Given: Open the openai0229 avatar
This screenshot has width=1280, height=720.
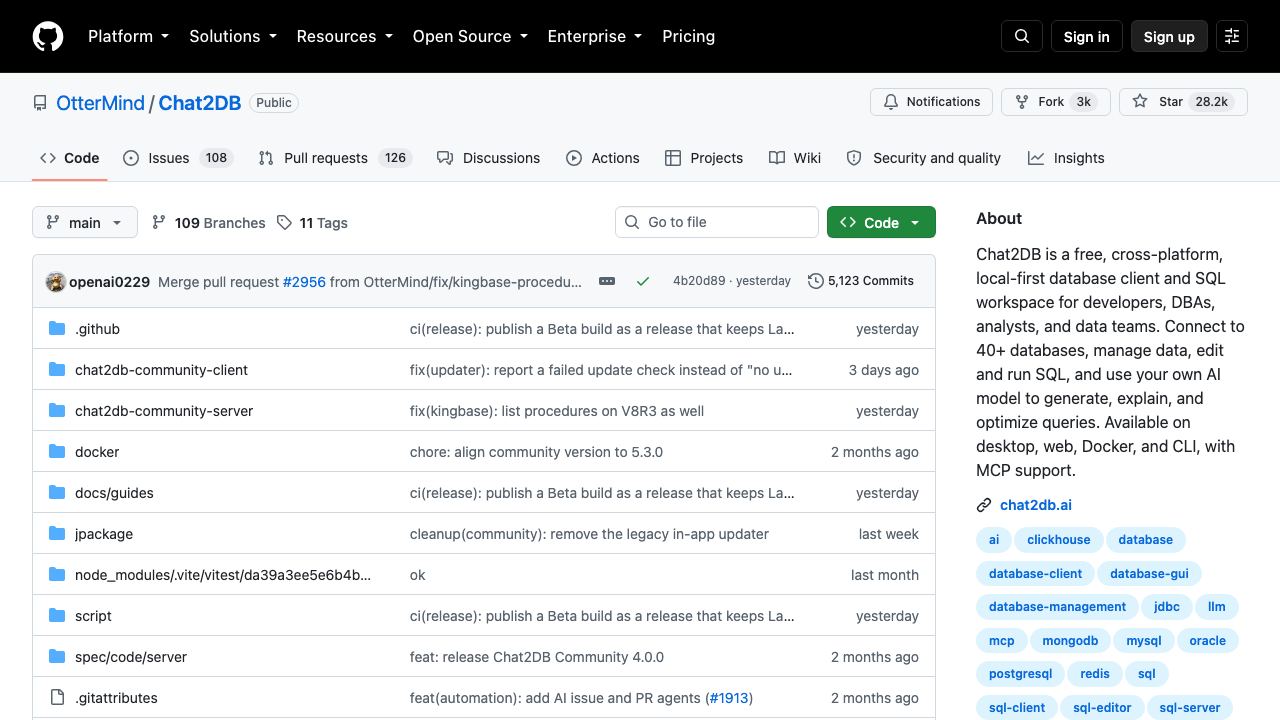Looking at the screenshot, I should tap(55, 282).
